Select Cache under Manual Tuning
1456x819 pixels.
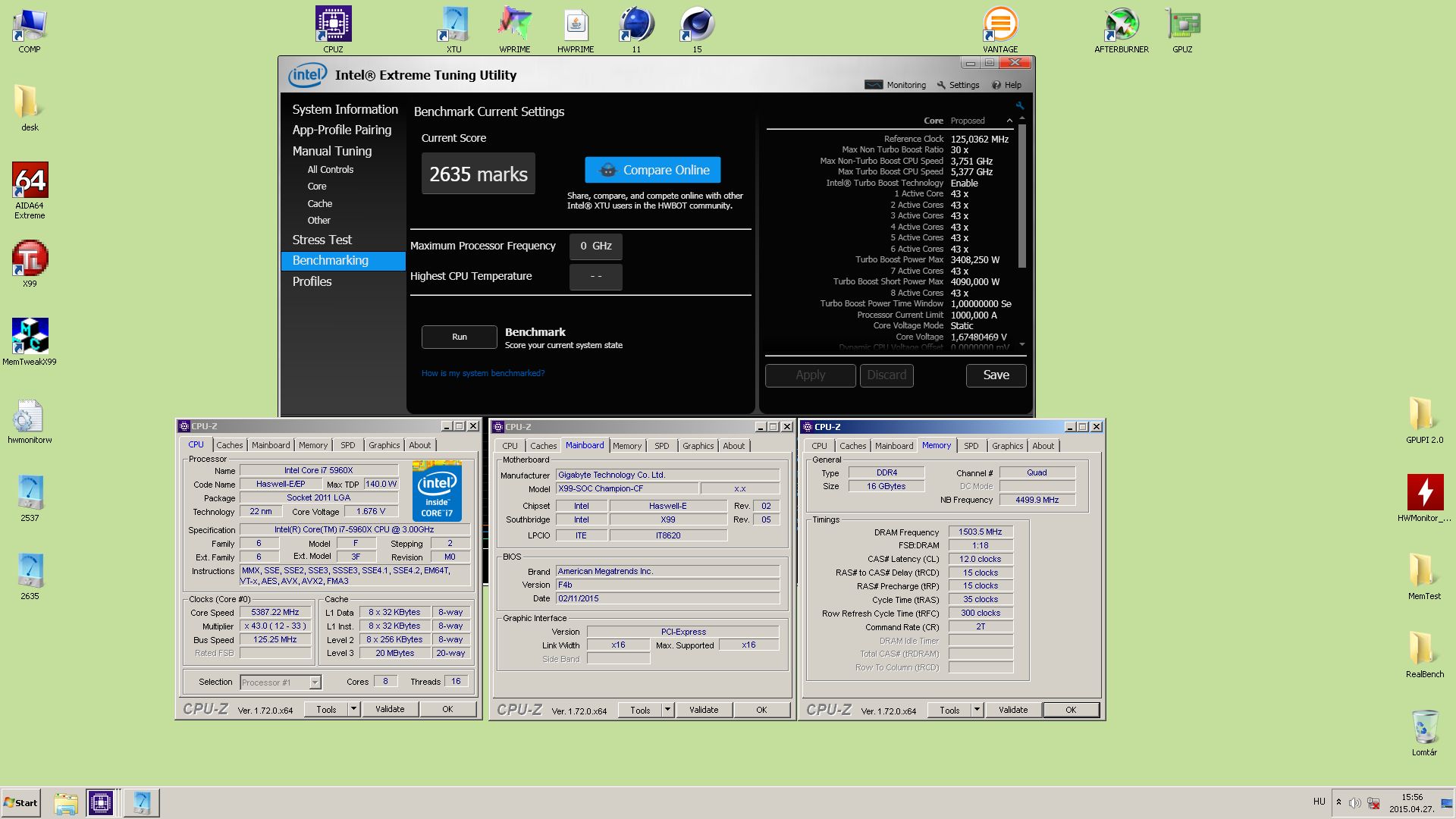(320, 204)
